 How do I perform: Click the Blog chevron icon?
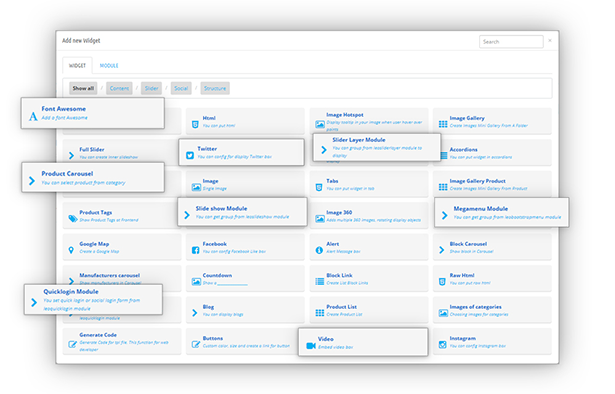click(195, 313)
